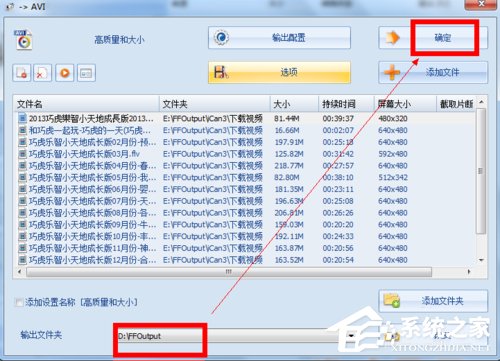Screen dimensions: 500x361
Task: Click the vertical scrollbar thumb of file list
Action: tap(481, 171)
